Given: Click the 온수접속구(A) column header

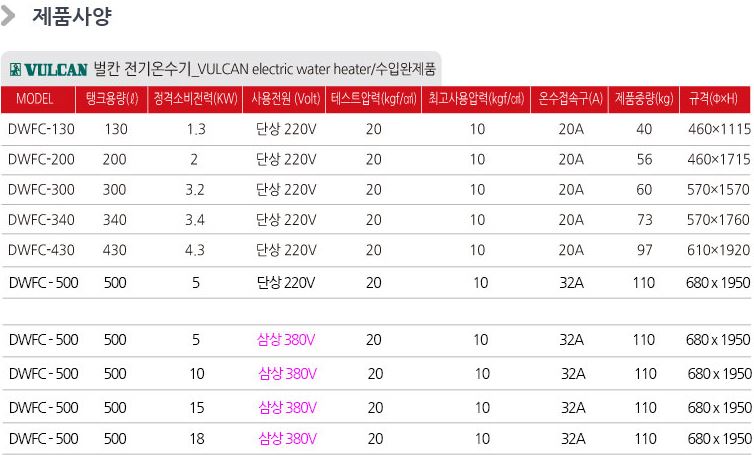Looking at the screenshot, I should (571, 99).
